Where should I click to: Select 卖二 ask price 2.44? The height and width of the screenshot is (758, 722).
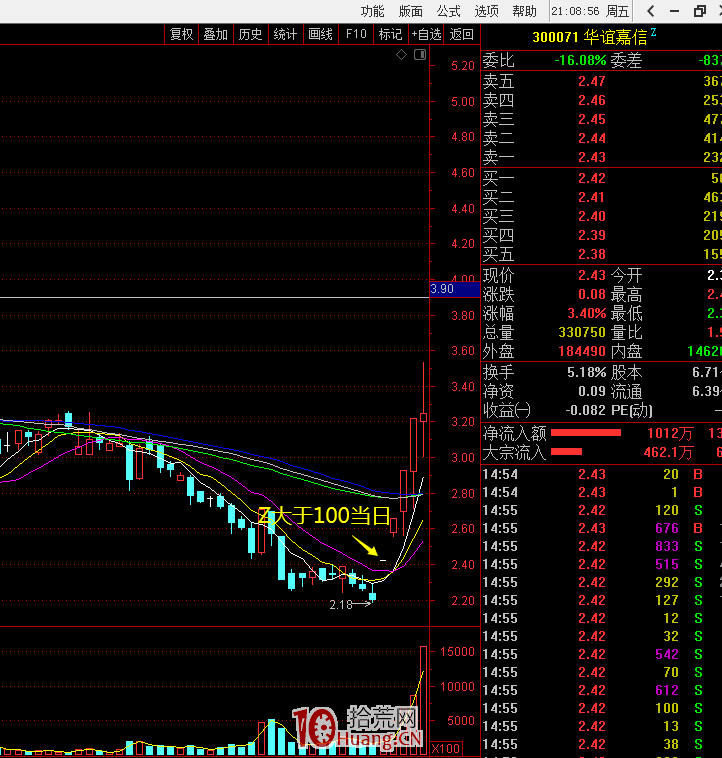click(x=592, y=138)
